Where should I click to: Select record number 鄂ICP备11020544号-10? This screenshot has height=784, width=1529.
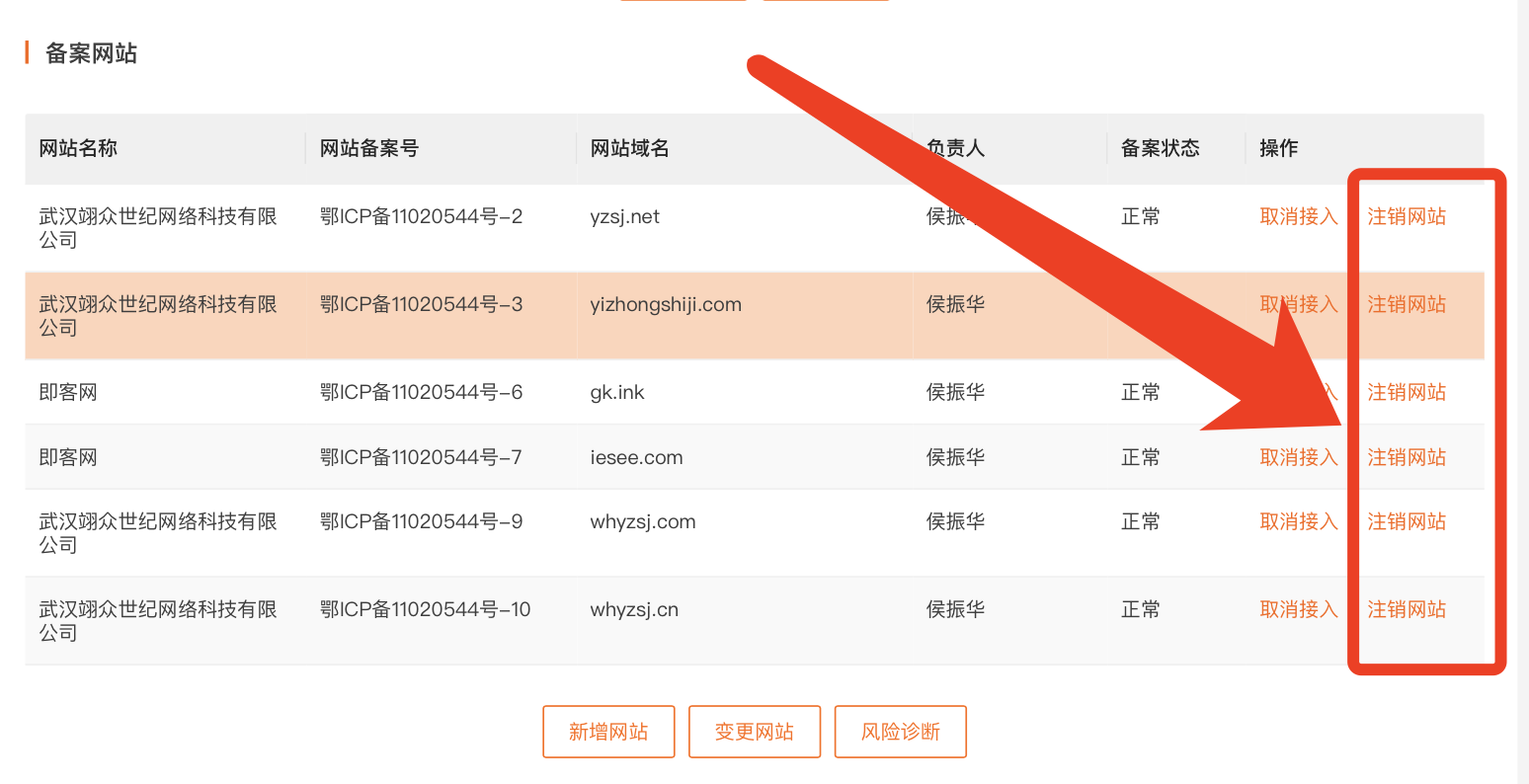pos(425,609)
